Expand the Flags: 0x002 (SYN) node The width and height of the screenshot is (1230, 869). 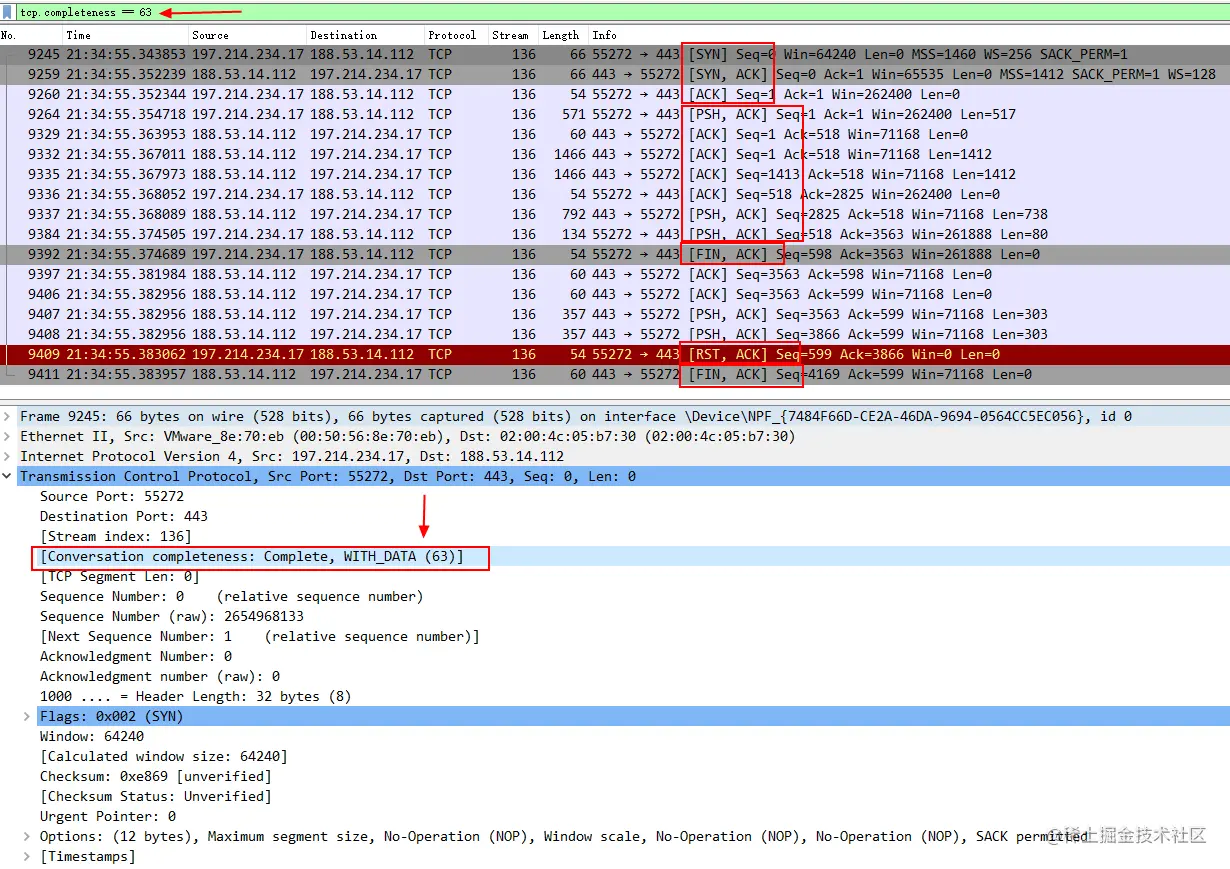(x=27, y=716)
